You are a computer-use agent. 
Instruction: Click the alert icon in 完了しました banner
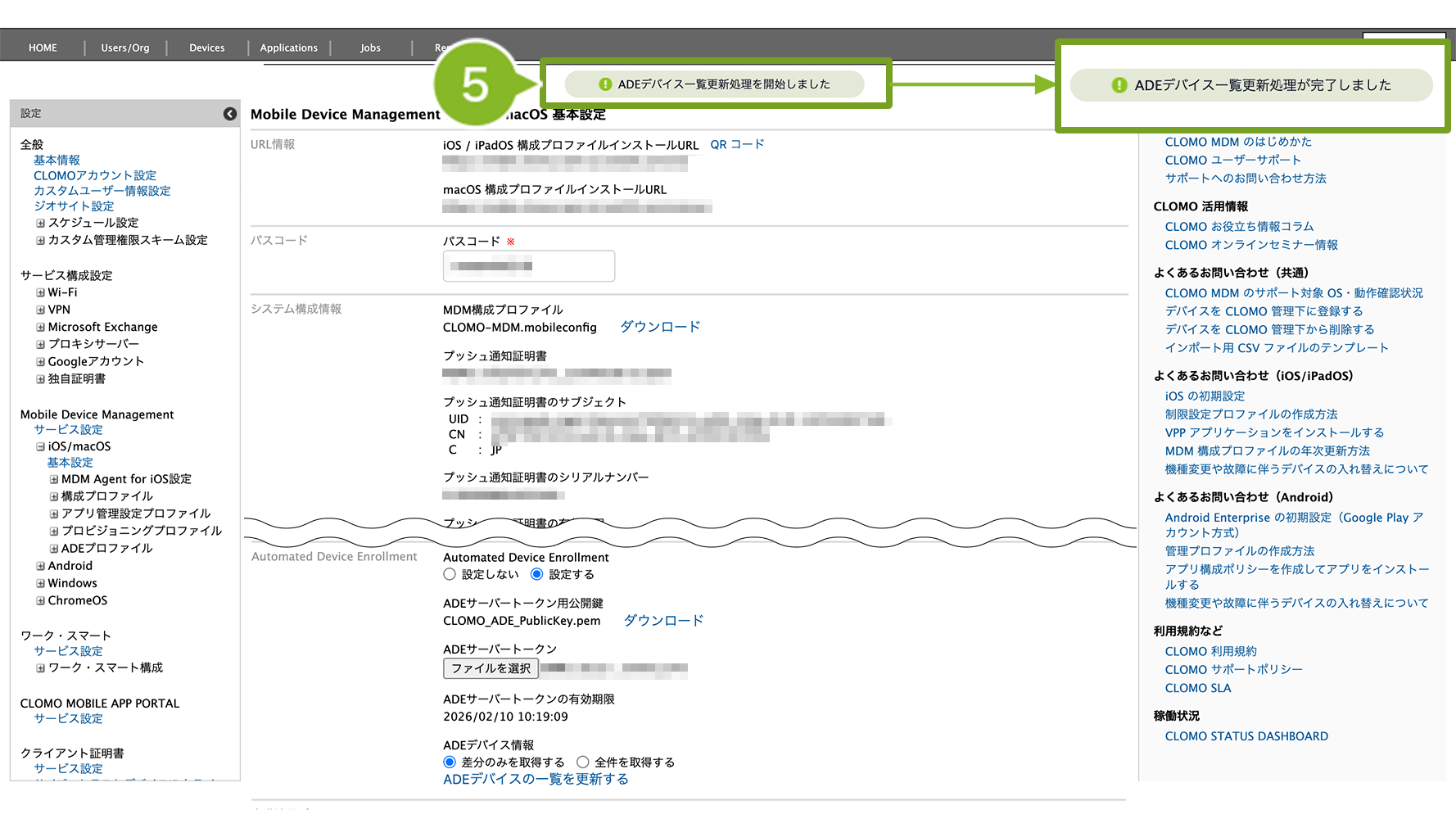pyautogui.click(x=1119, y=85)
